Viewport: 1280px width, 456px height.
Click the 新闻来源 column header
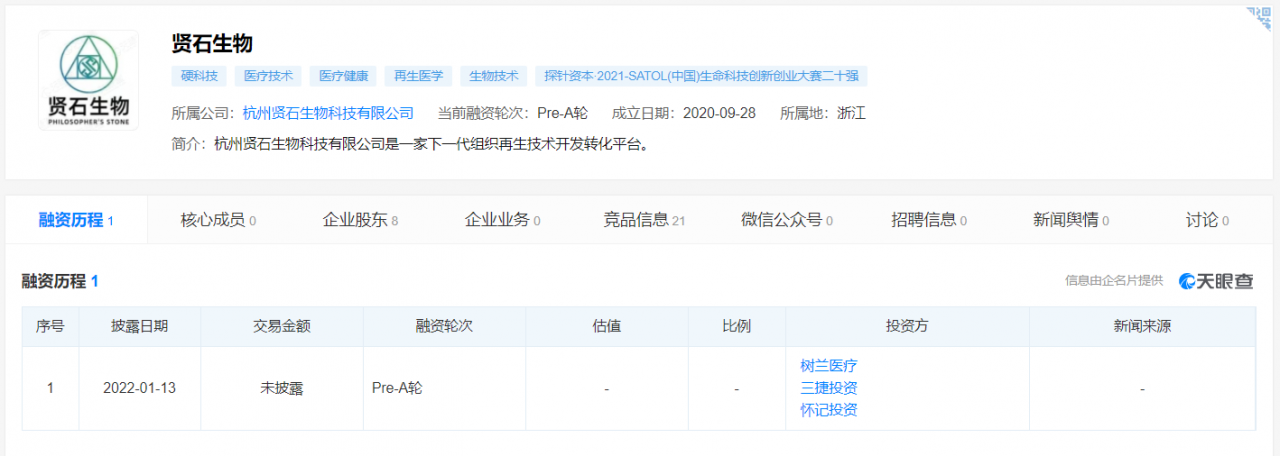pos(1142,326)
